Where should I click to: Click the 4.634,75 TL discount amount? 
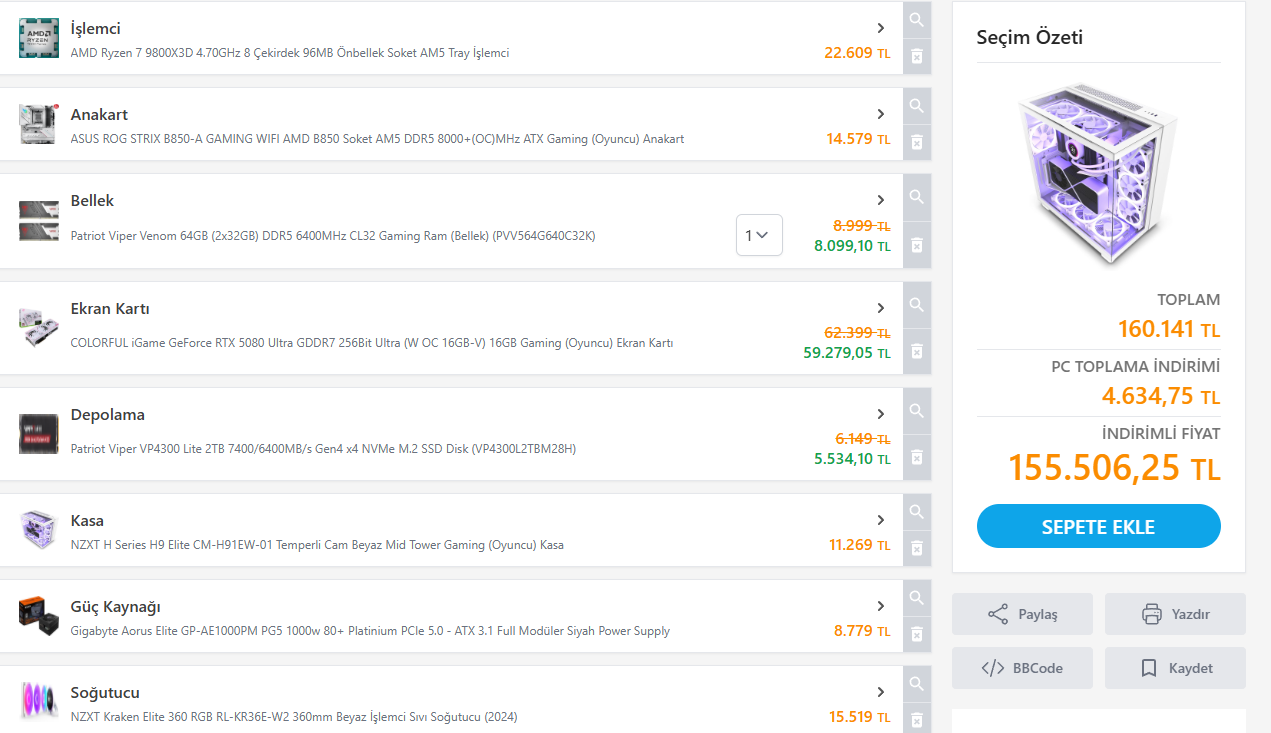pyautogui.click(x=1161, y=396)
